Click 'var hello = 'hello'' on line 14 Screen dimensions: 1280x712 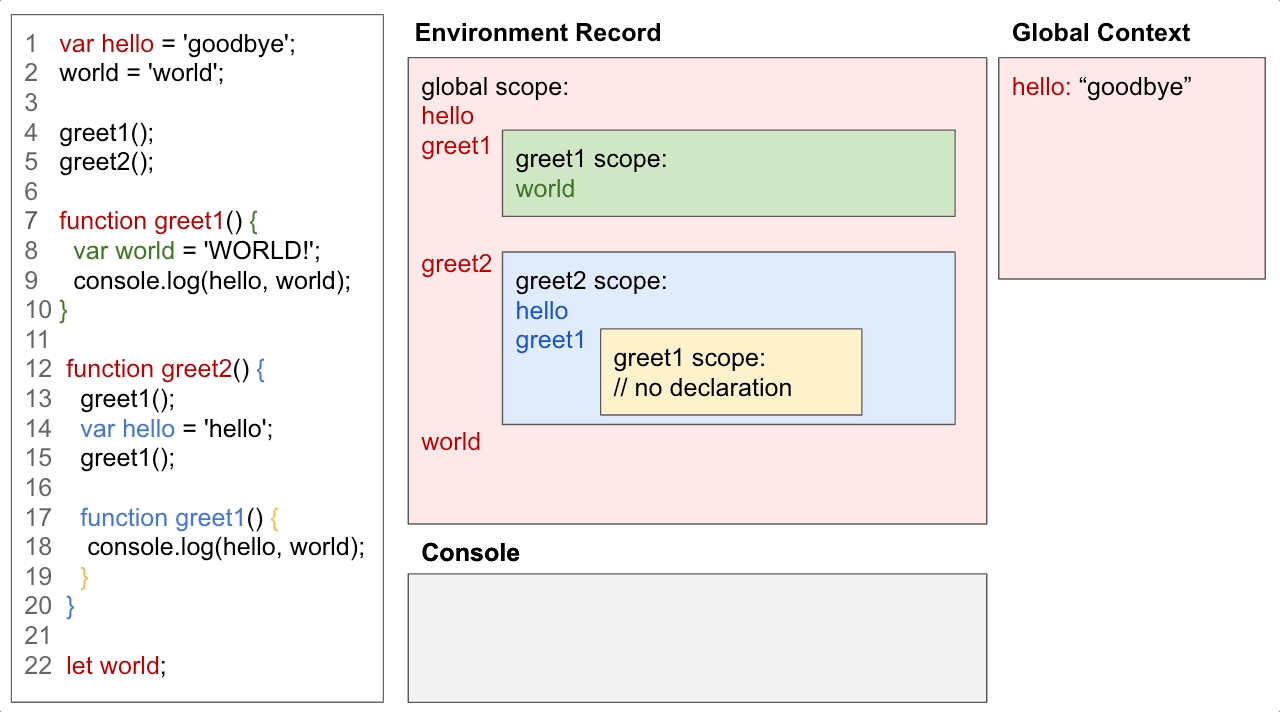(177, 429)
